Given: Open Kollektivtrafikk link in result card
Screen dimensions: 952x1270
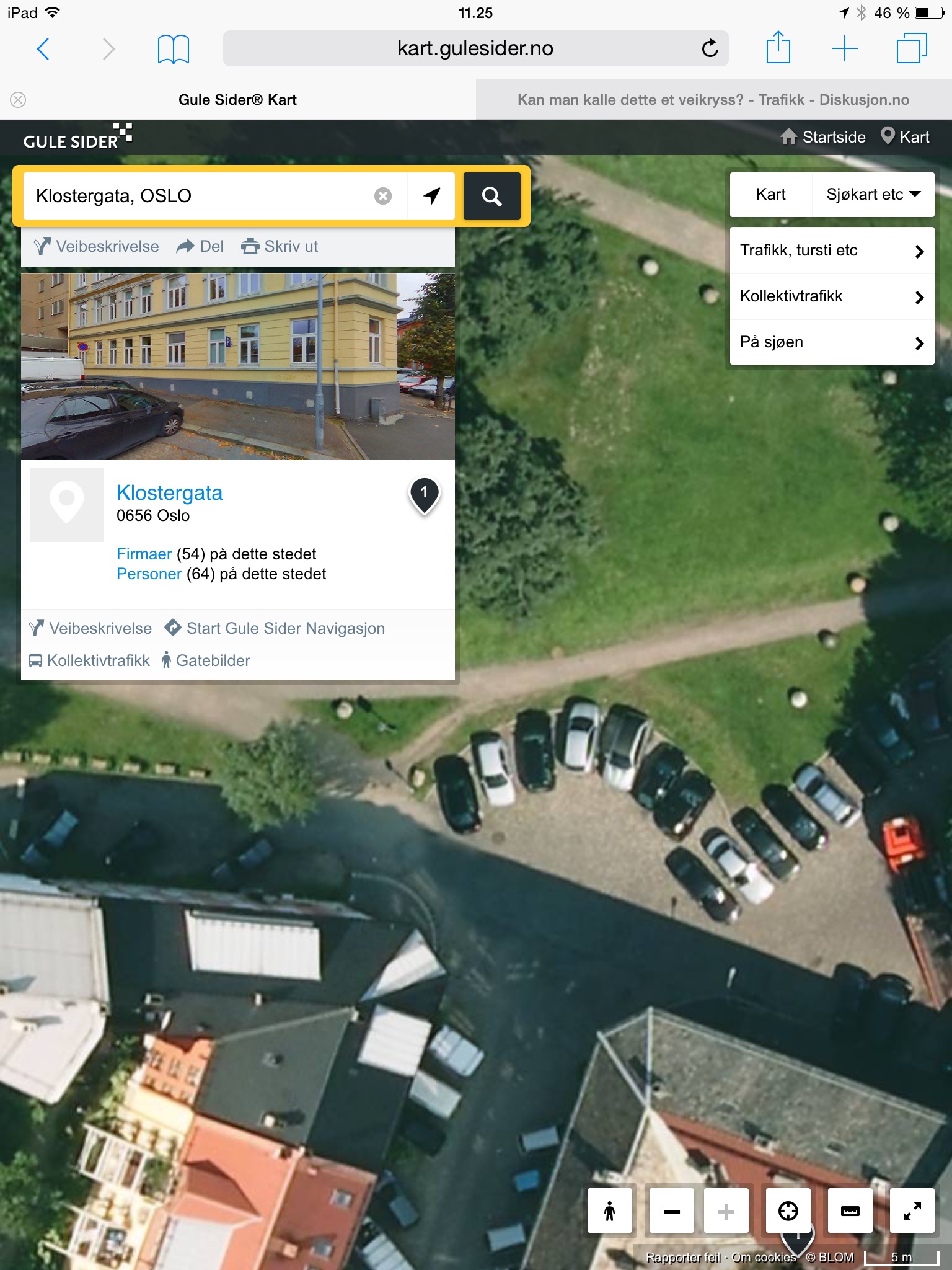Looking at the screenshot, I should coord(89,660).
